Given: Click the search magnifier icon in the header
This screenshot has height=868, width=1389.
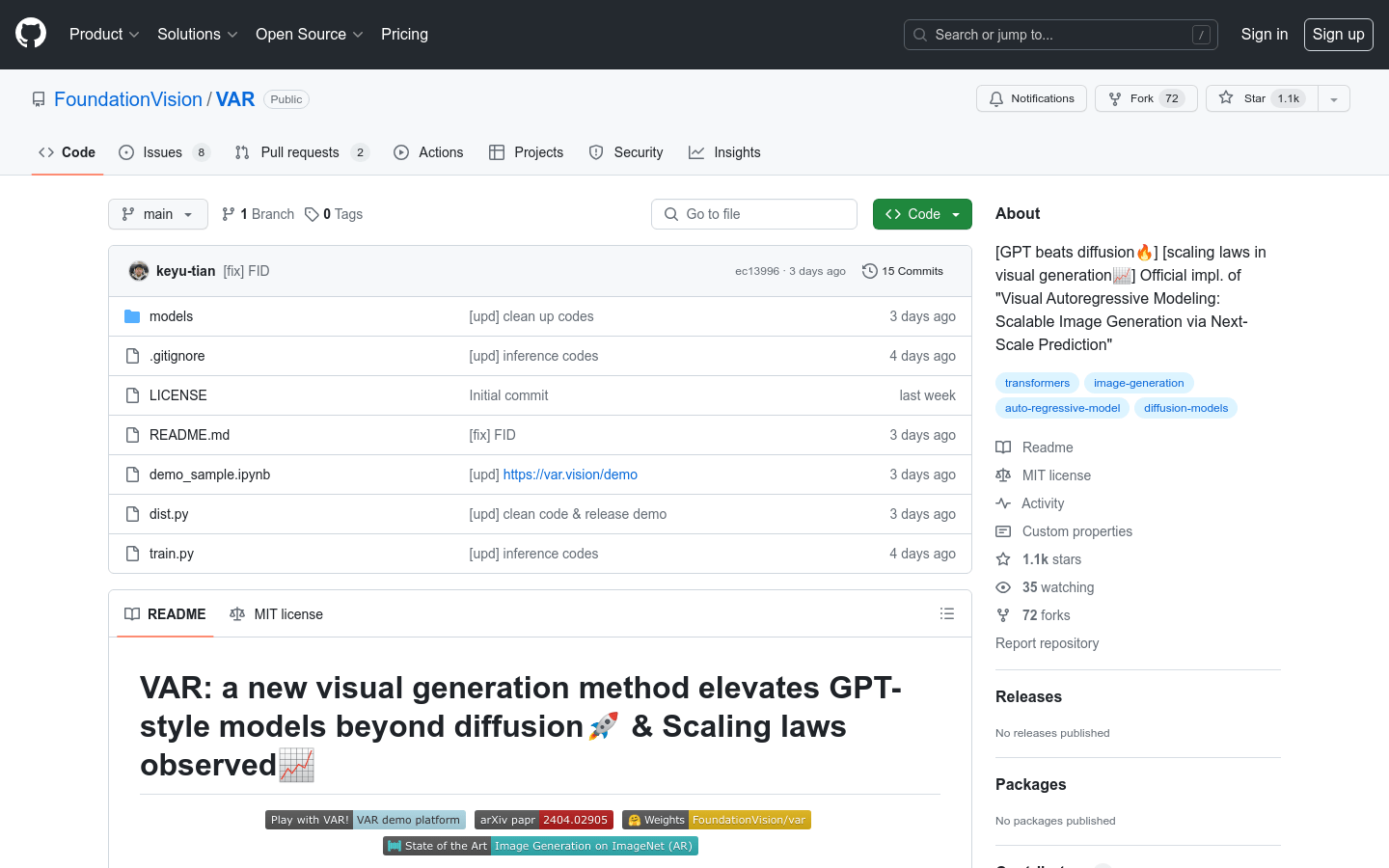Looking at the screenshot, I should 920,35.
